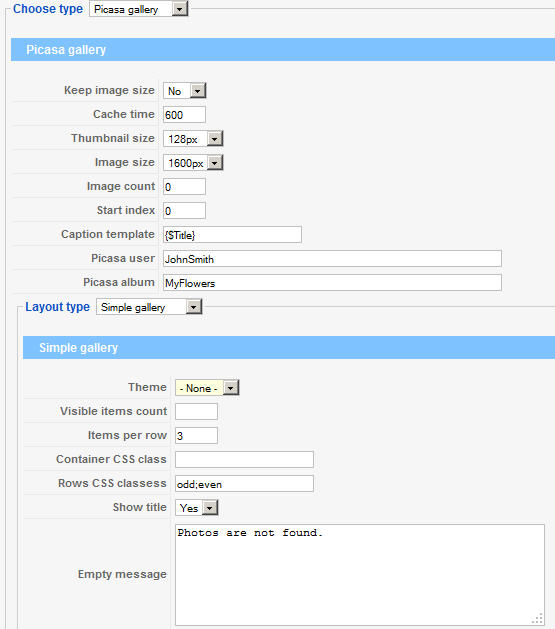Viewport: 555px width, 629px height.
Task: Select the Start index field
Action: pos(184,211)
